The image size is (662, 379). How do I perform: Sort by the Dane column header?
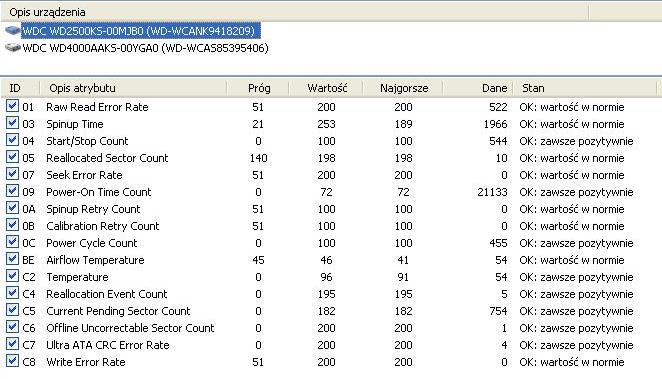tap(478, 88)
